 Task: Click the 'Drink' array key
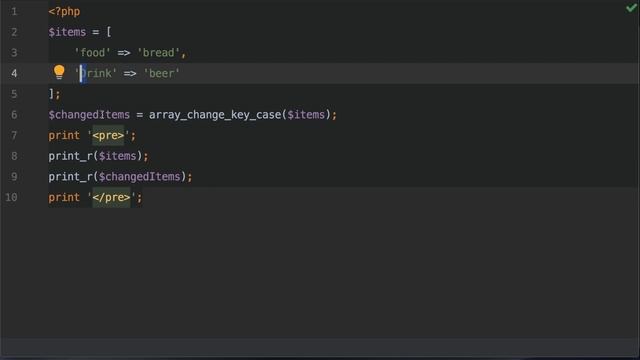coord(96,73)
